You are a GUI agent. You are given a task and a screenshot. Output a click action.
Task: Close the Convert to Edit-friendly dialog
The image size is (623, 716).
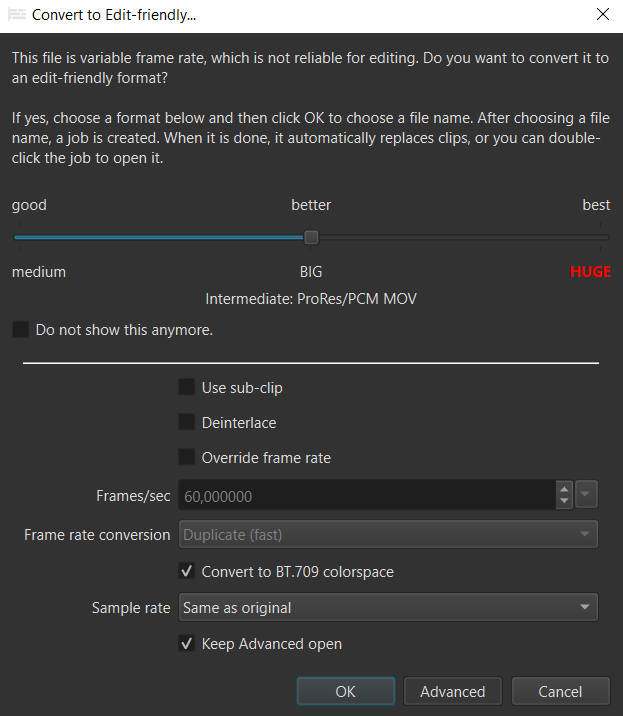602,15
